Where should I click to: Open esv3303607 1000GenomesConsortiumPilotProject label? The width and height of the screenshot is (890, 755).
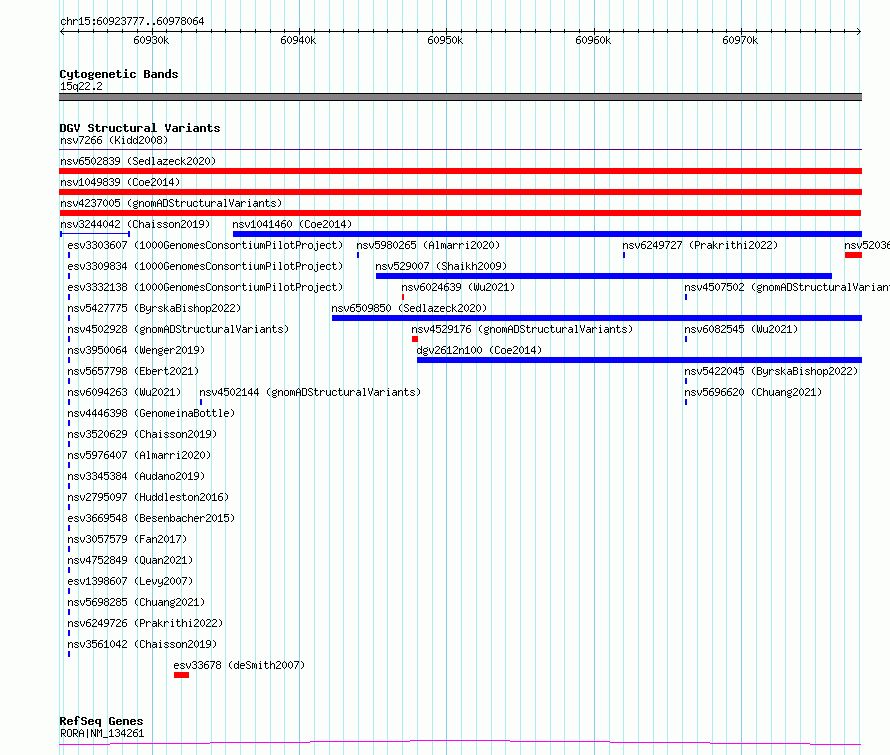pos(205,245)
